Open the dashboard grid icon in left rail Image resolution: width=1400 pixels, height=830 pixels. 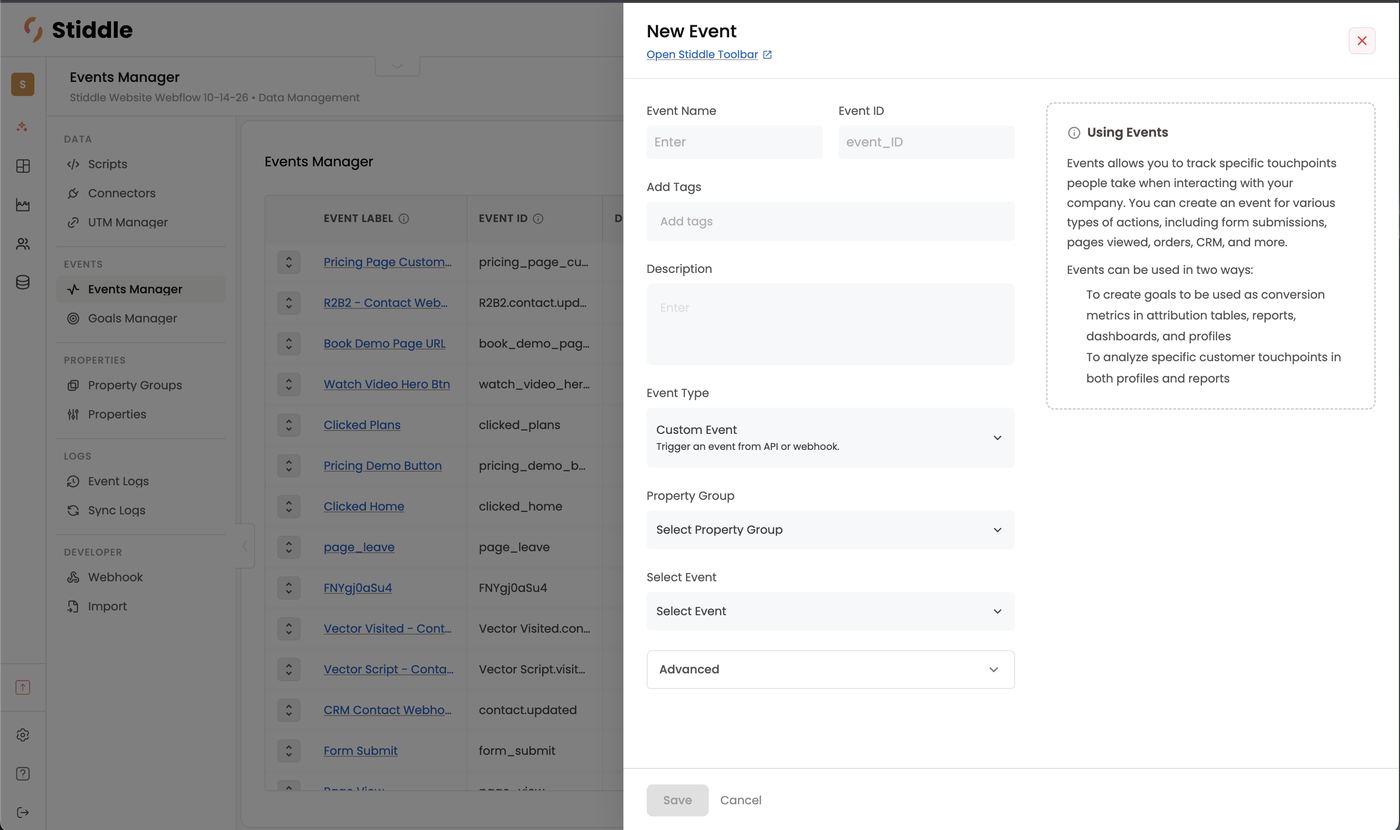[23, 166]
